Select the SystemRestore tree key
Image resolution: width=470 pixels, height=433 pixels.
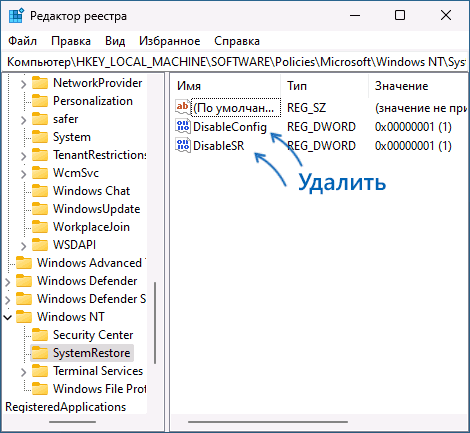[x=92, y=353]
